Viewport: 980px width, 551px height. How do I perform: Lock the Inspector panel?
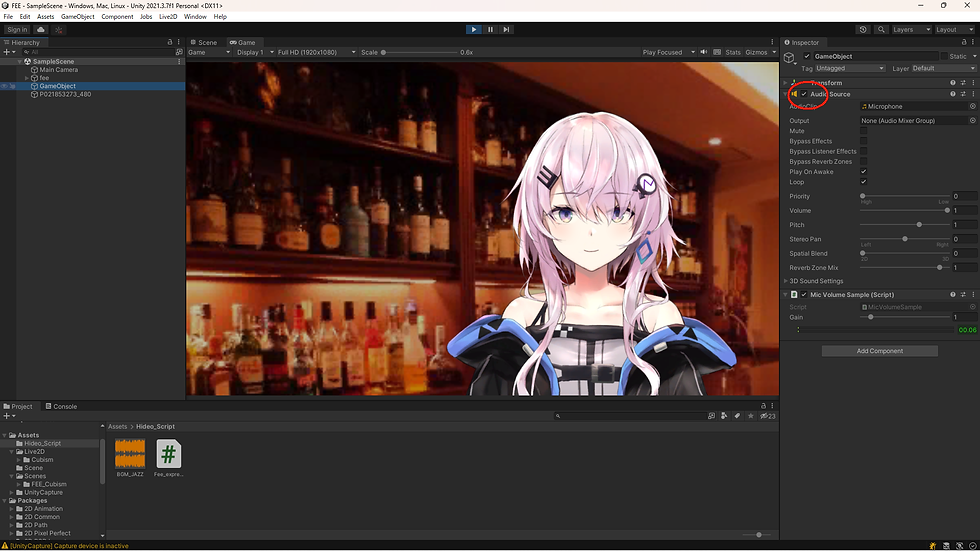962,42
